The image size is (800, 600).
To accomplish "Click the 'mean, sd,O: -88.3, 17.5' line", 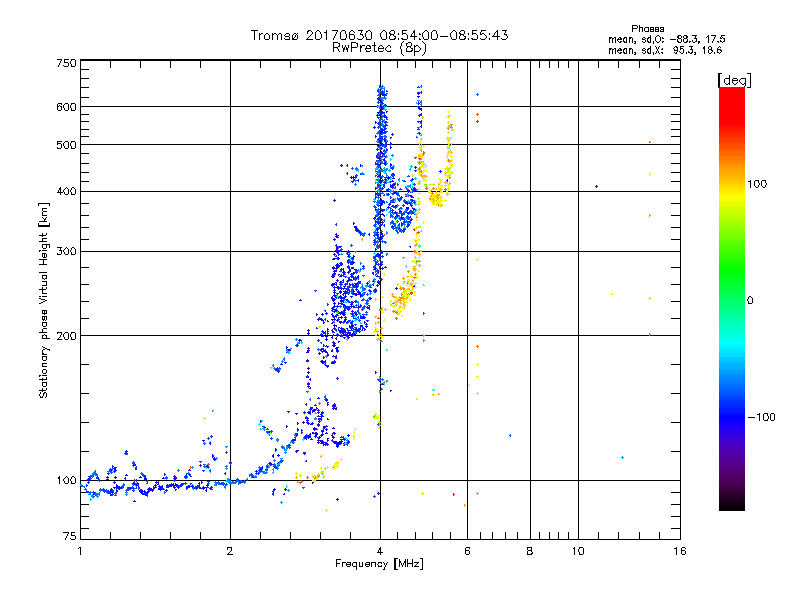I will tap(666, 39).
